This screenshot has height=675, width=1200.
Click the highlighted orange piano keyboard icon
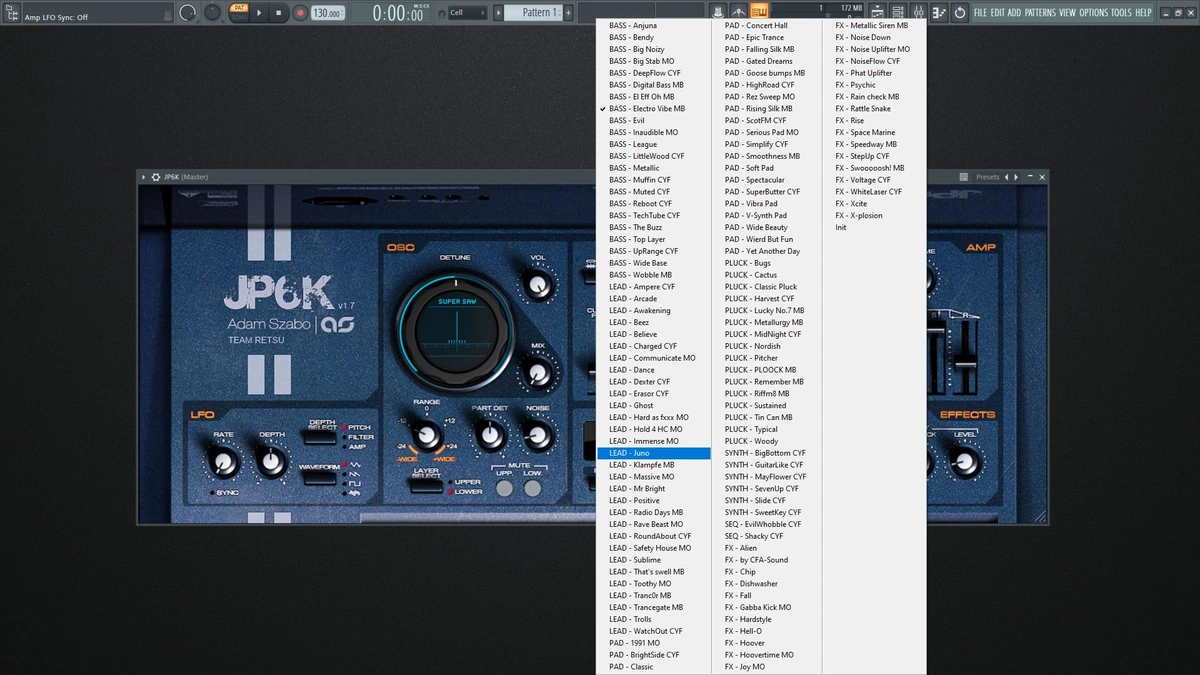tap(759, 12)
